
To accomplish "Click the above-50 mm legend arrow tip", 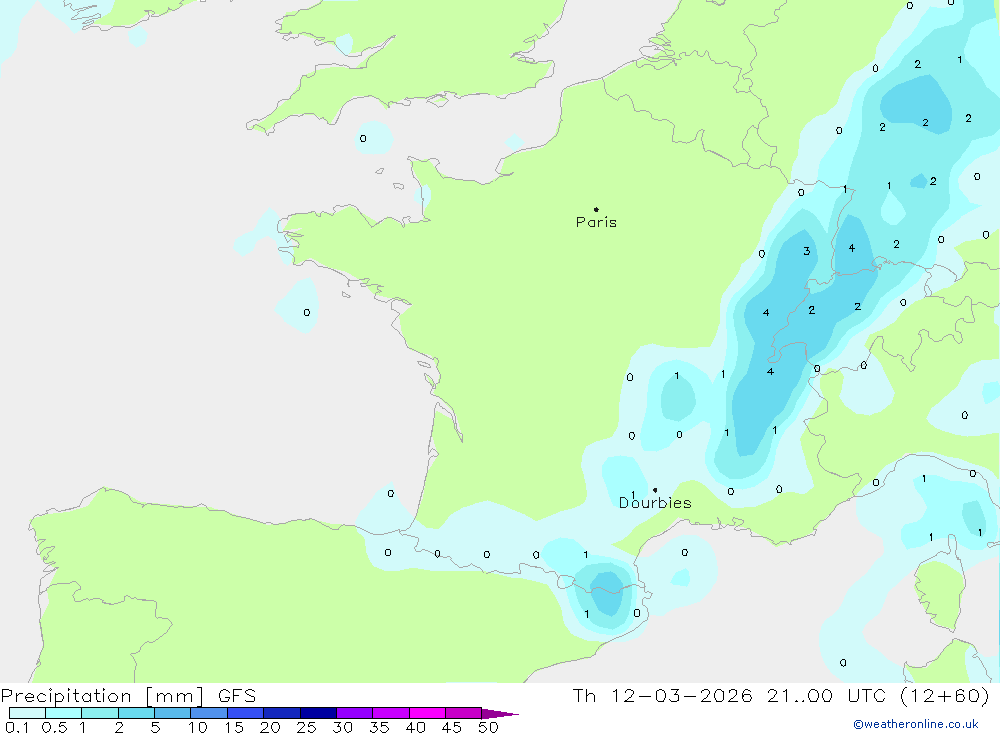I will (500, 714).
